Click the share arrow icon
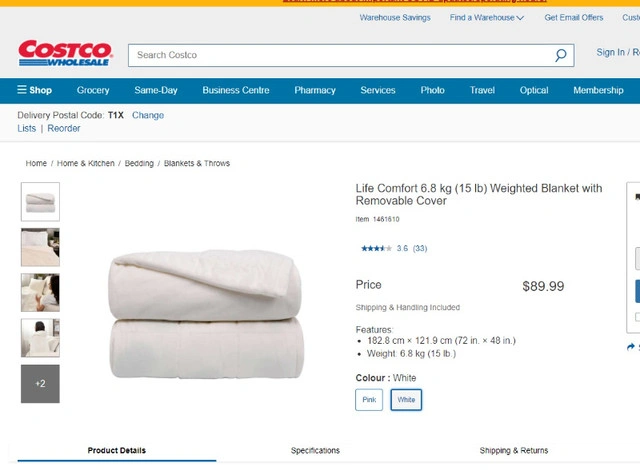 (631, 347)
